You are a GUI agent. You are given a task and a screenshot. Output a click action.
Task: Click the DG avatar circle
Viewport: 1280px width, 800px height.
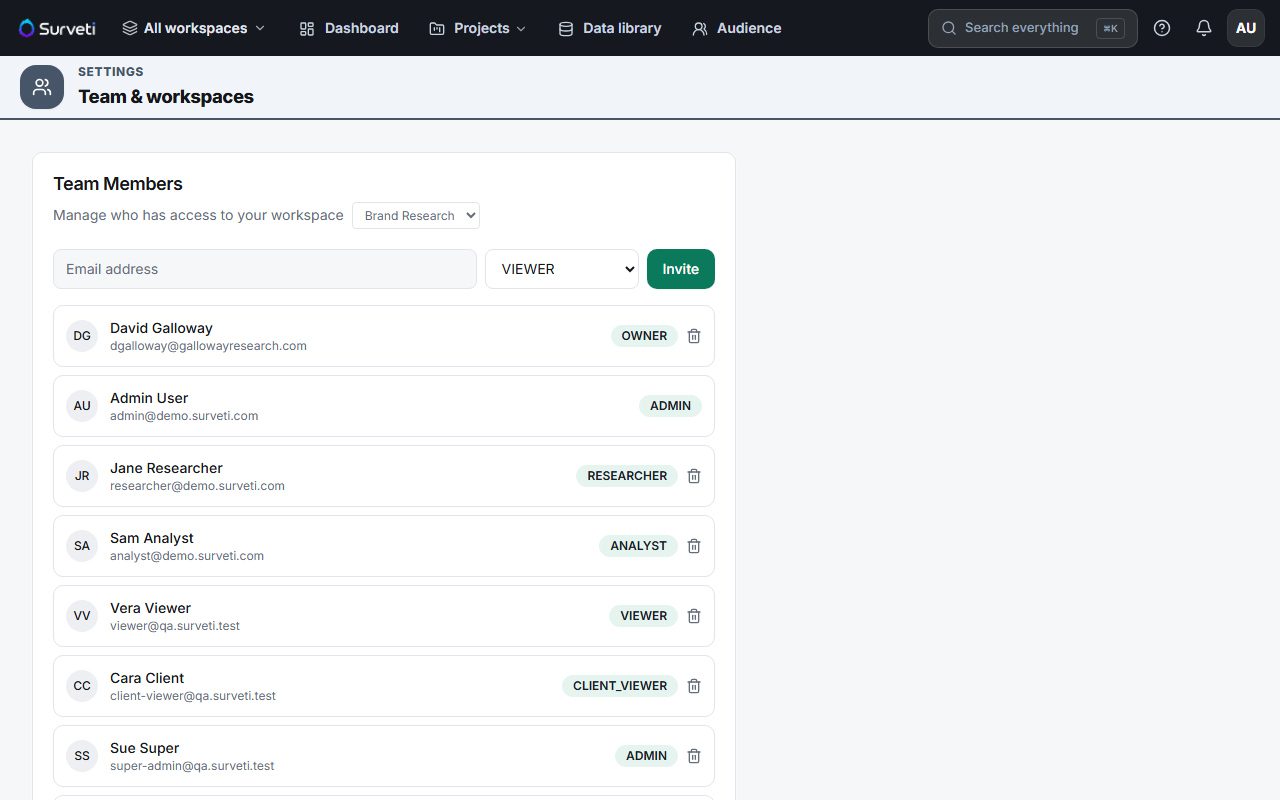point(82,336)
